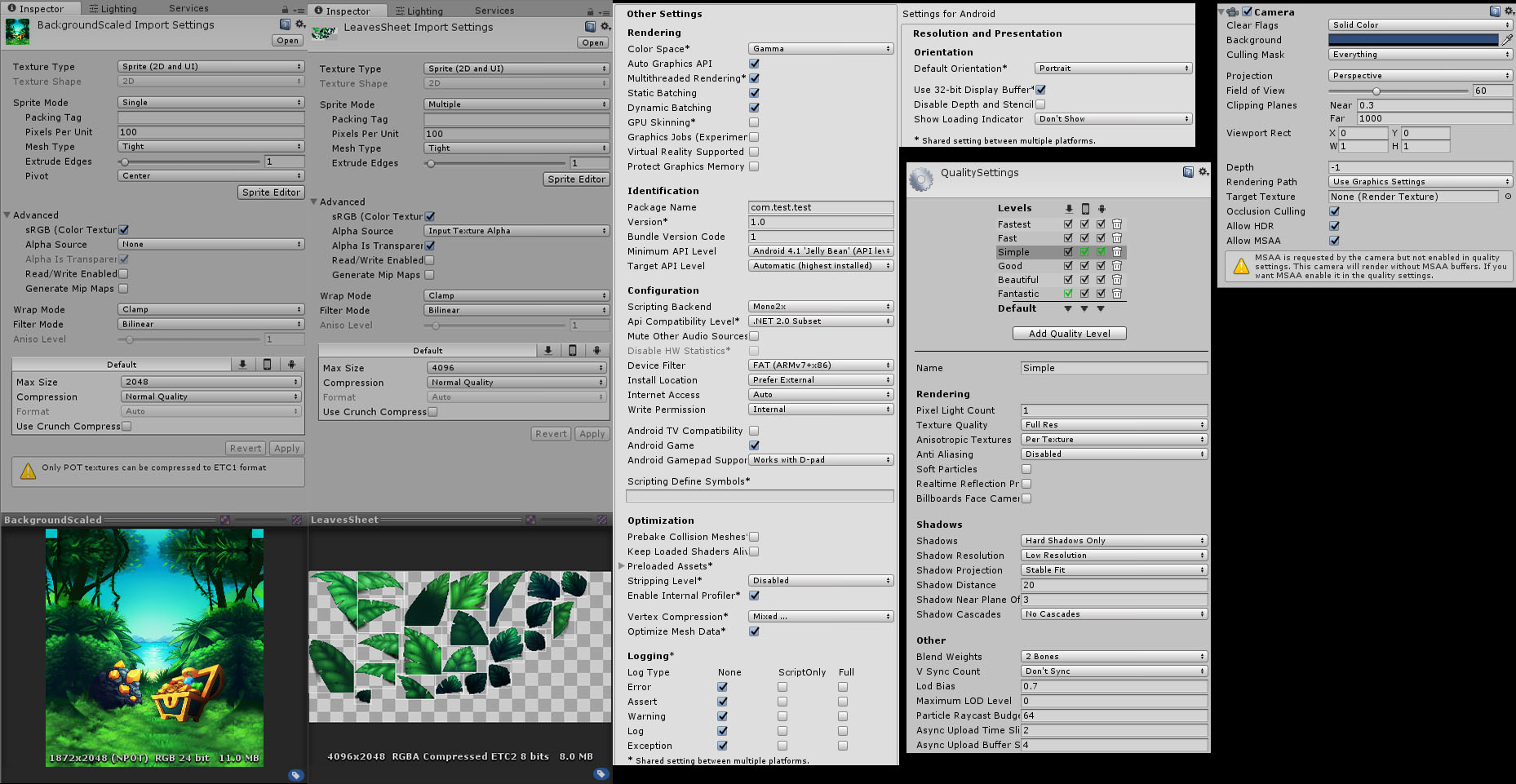Open the QualitySettings gear menu
The height and width of the screenshot is (784, 1516).
click(x=1203, y=172)
